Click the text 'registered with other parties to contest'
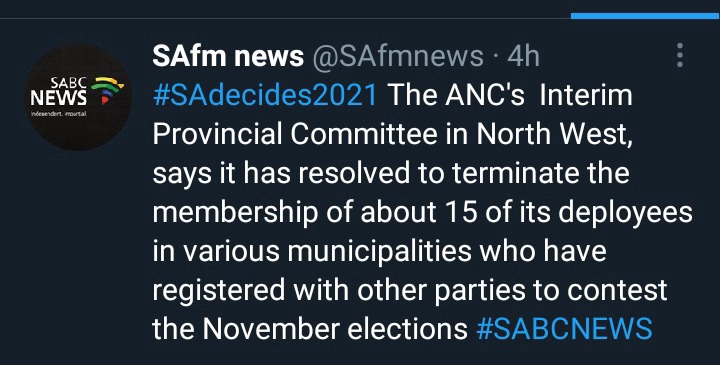The width and height of the screenshot is (720, 365). coord(410,291)
